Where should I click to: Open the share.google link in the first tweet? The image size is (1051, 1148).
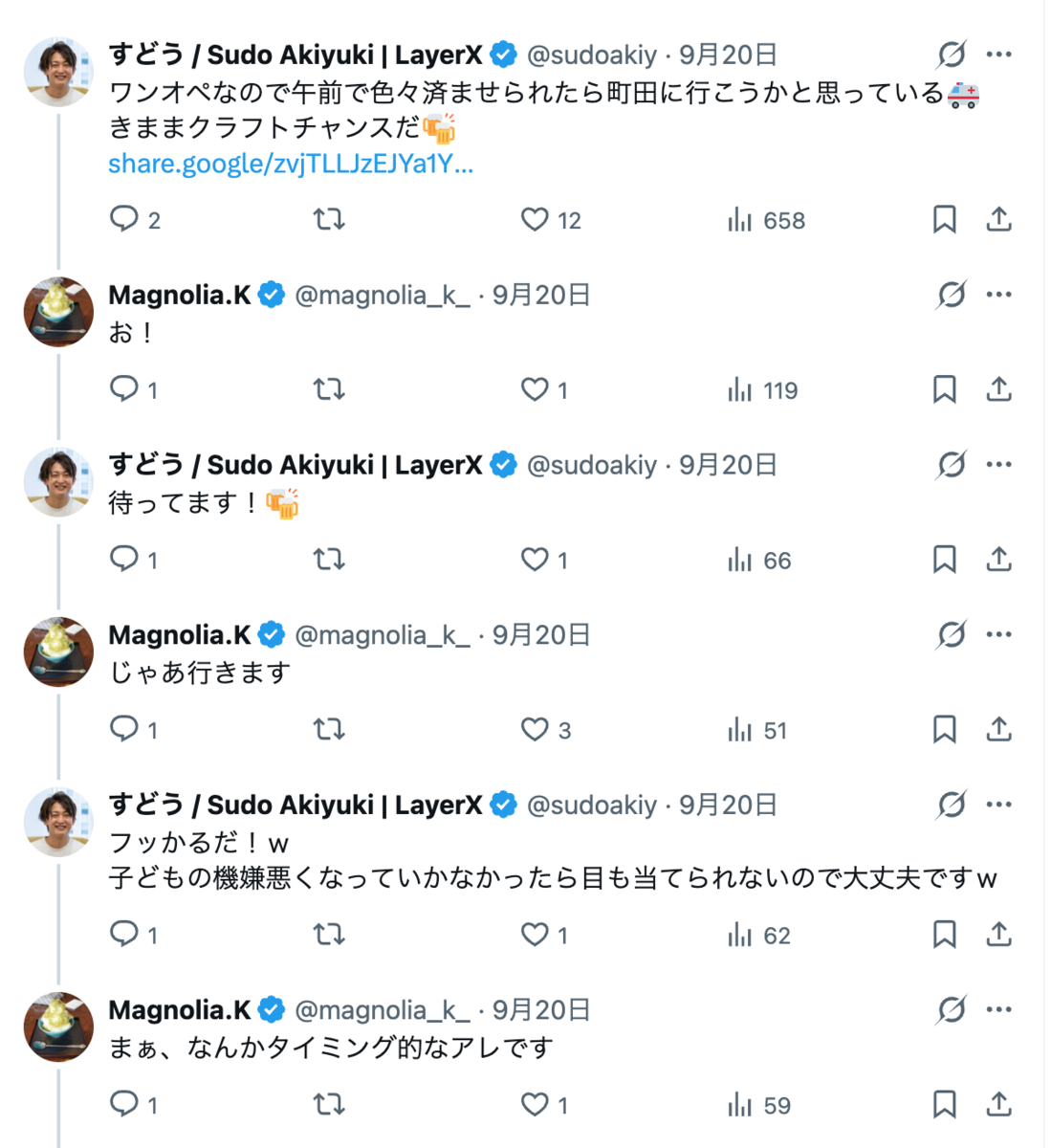pos(291,164)
